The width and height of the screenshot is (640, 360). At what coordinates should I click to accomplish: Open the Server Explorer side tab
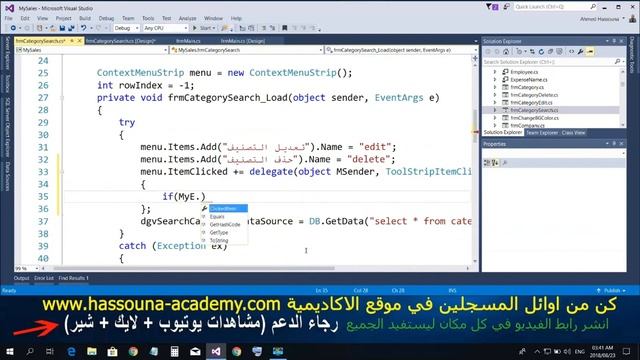point(7,53)
